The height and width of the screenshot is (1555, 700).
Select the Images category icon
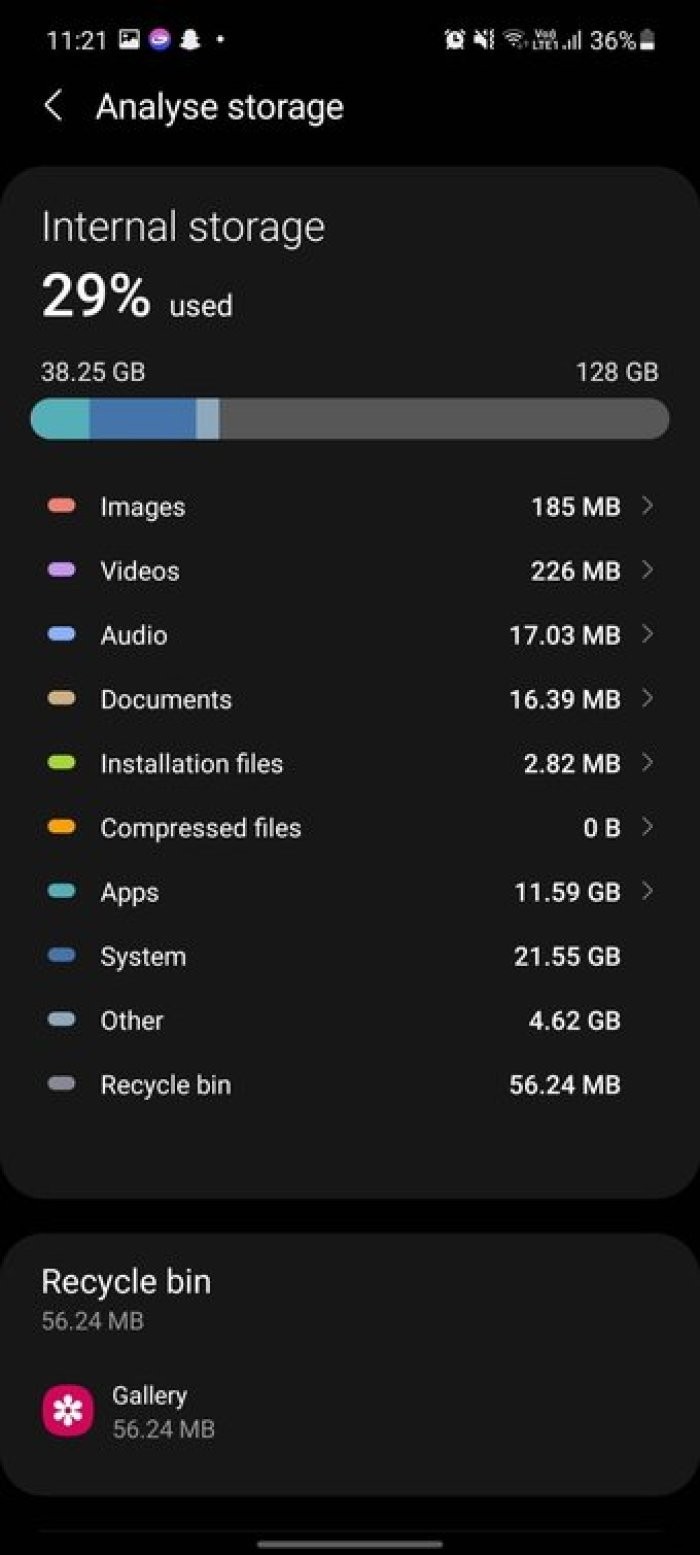coord(60,507)
